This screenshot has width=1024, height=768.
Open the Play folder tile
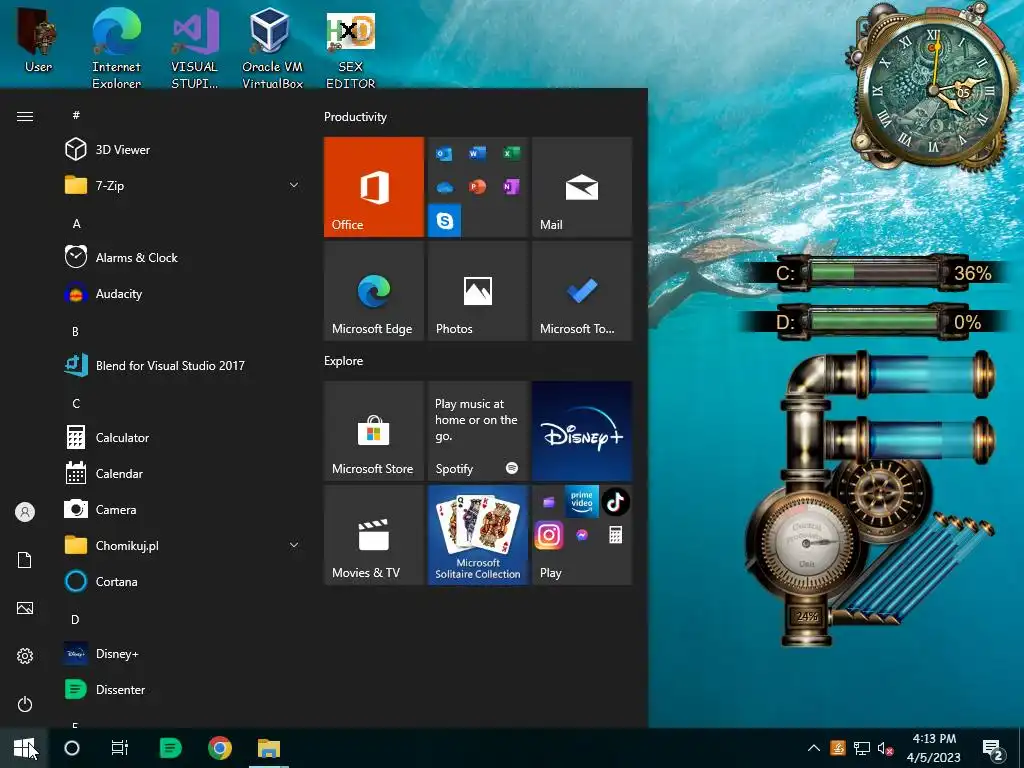coord(582,535)
